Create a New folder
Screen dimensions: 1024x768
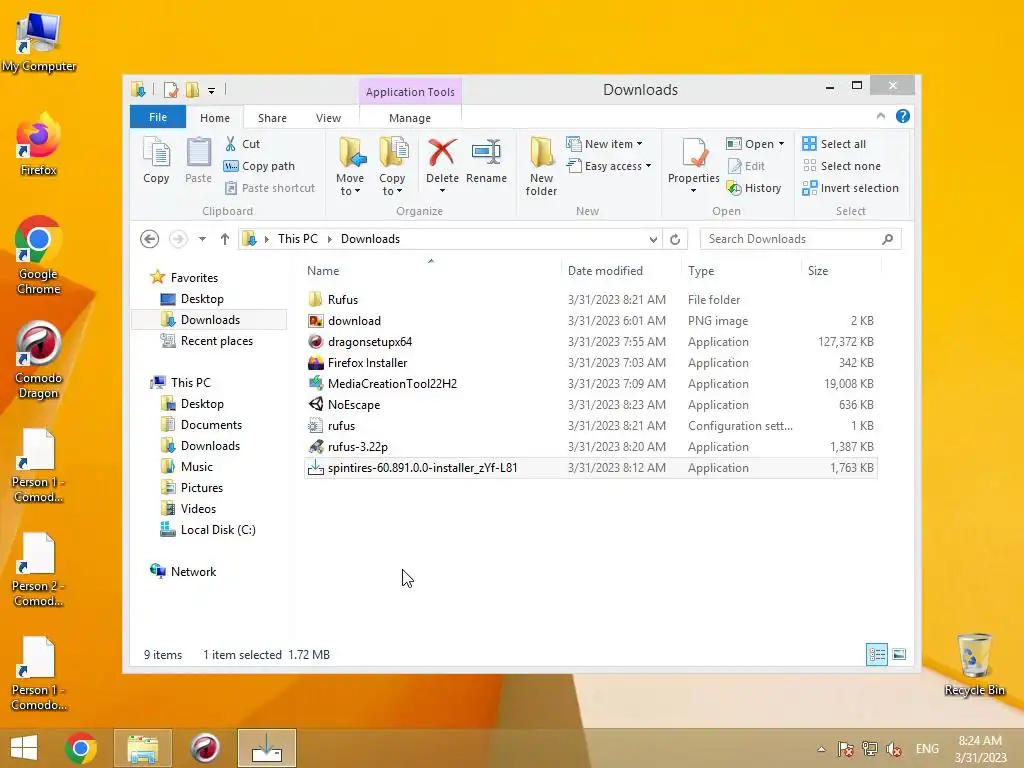(x=541, y=166)
